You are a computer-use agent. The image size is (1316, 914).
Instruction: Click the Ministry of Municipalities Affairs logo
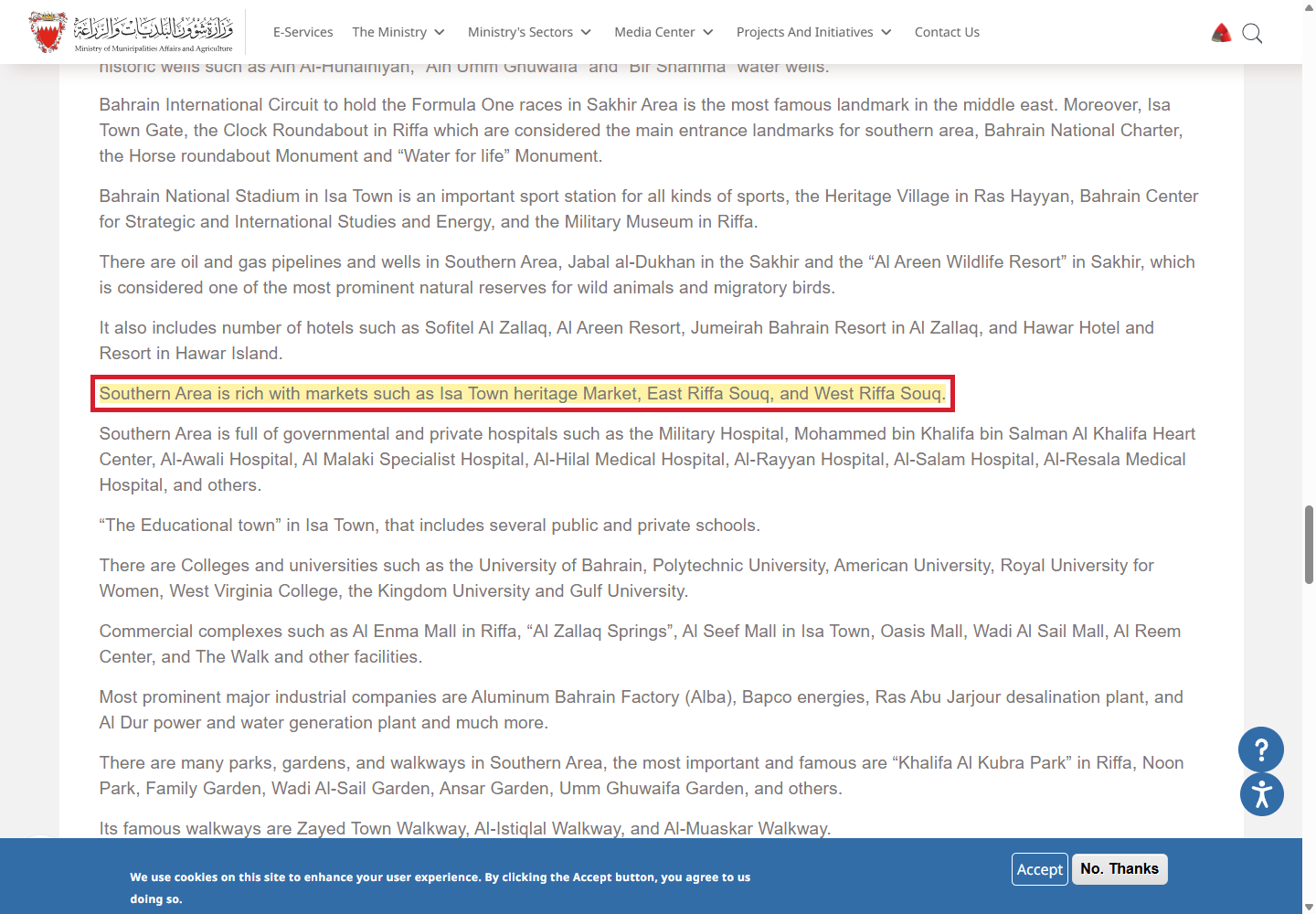131,32
